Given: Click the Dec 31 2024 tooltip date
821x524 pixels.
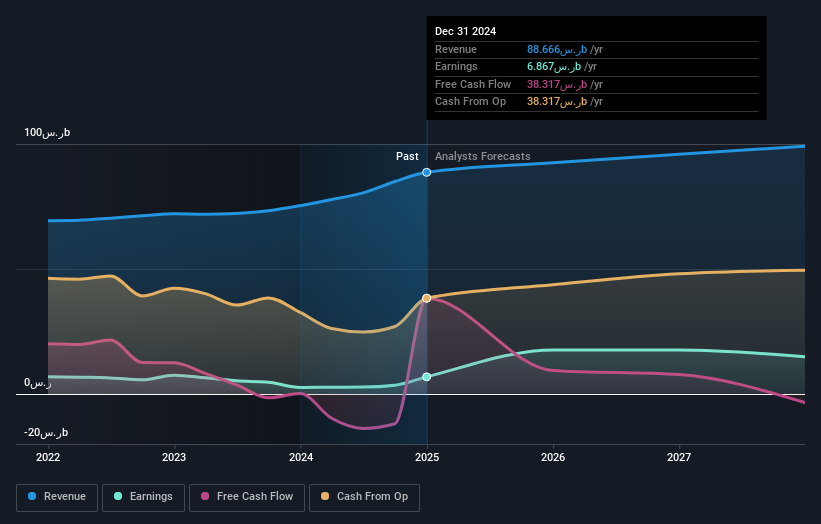Looking at the screenshot, I should [x=465, y=31].
